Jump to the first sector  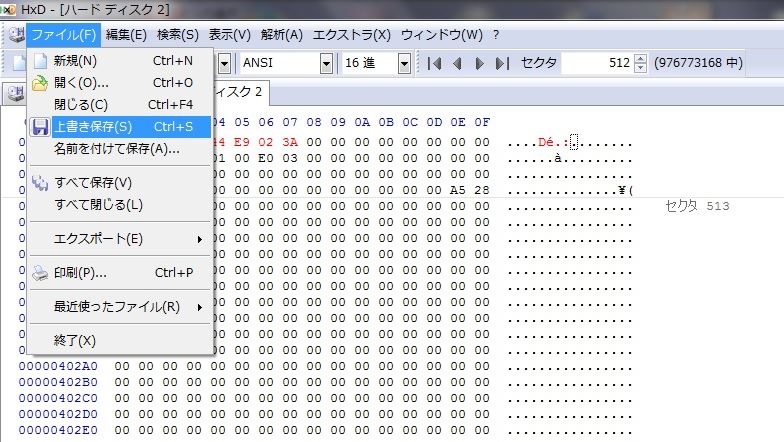[434, 63]
